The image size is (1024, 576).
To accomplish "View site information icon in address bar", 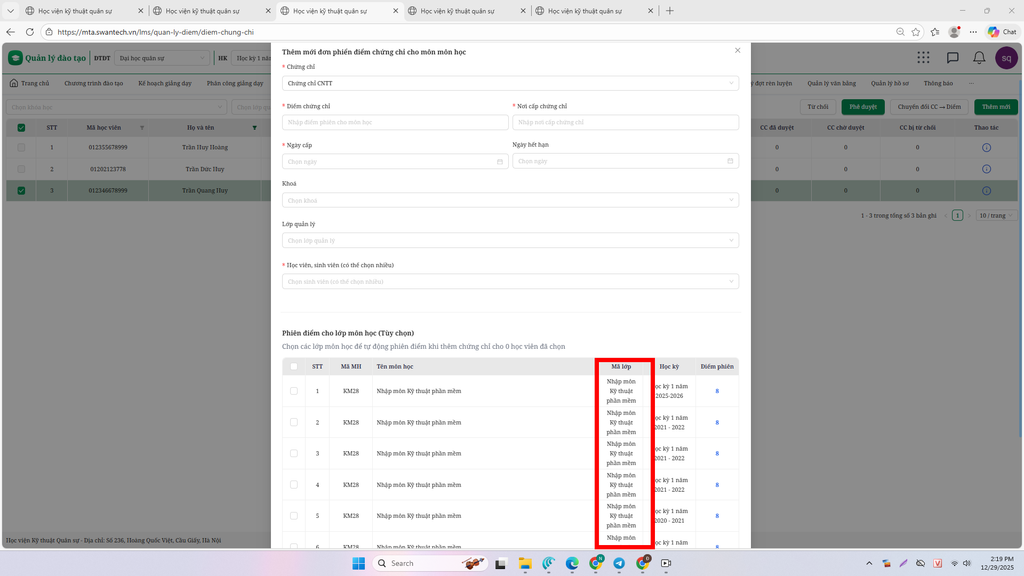I will coord(49,32).
